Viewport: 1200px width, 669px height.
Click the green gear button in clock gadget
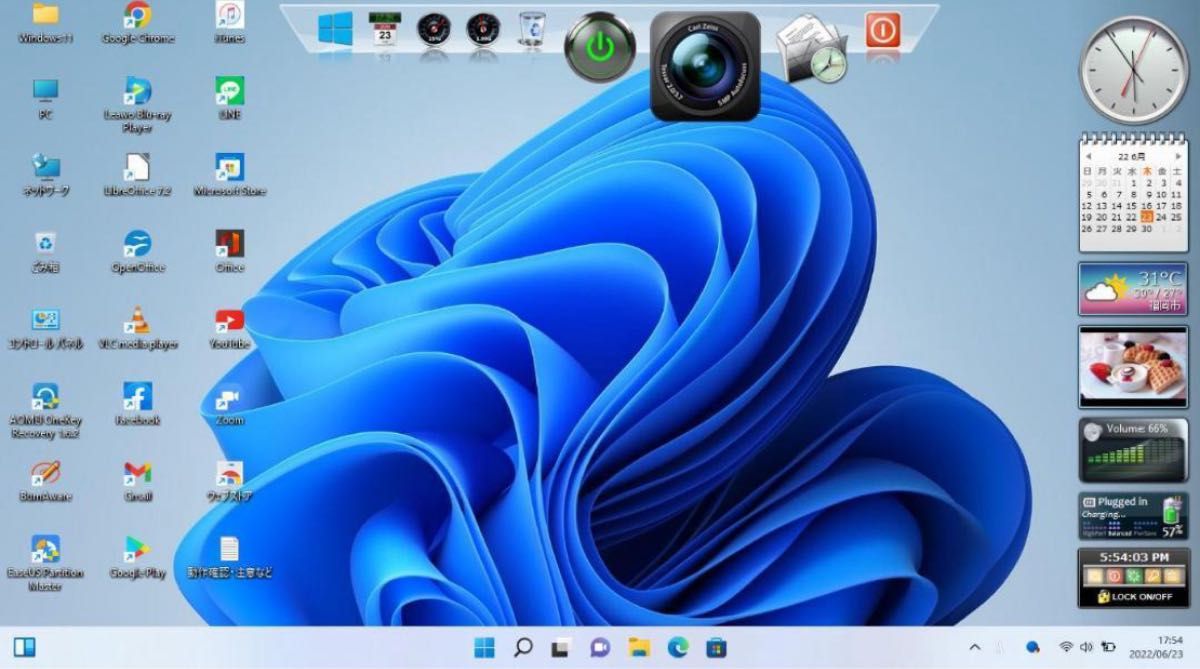tap(1133, 577)
